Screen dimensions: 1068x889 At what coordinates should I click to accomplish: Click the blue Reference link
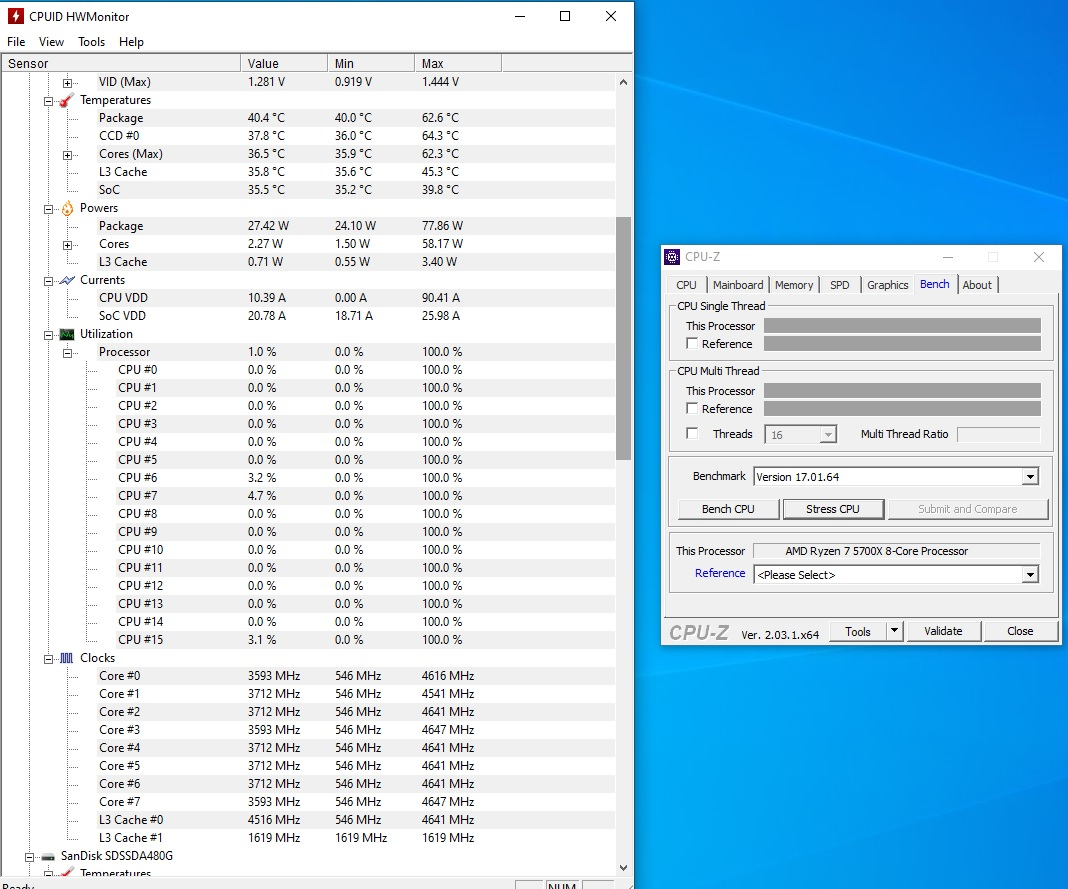pos(719,573)
